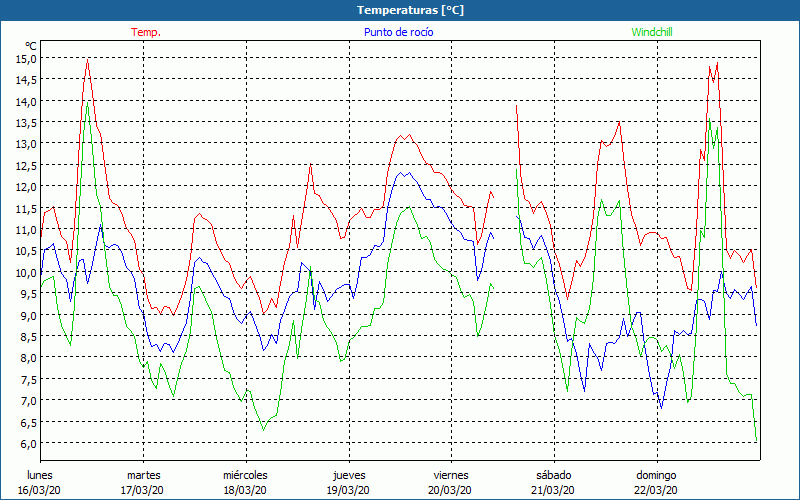
Task: Click the 10,5 y-axis value
Action: pyautogui.click(x=27, y=251)
